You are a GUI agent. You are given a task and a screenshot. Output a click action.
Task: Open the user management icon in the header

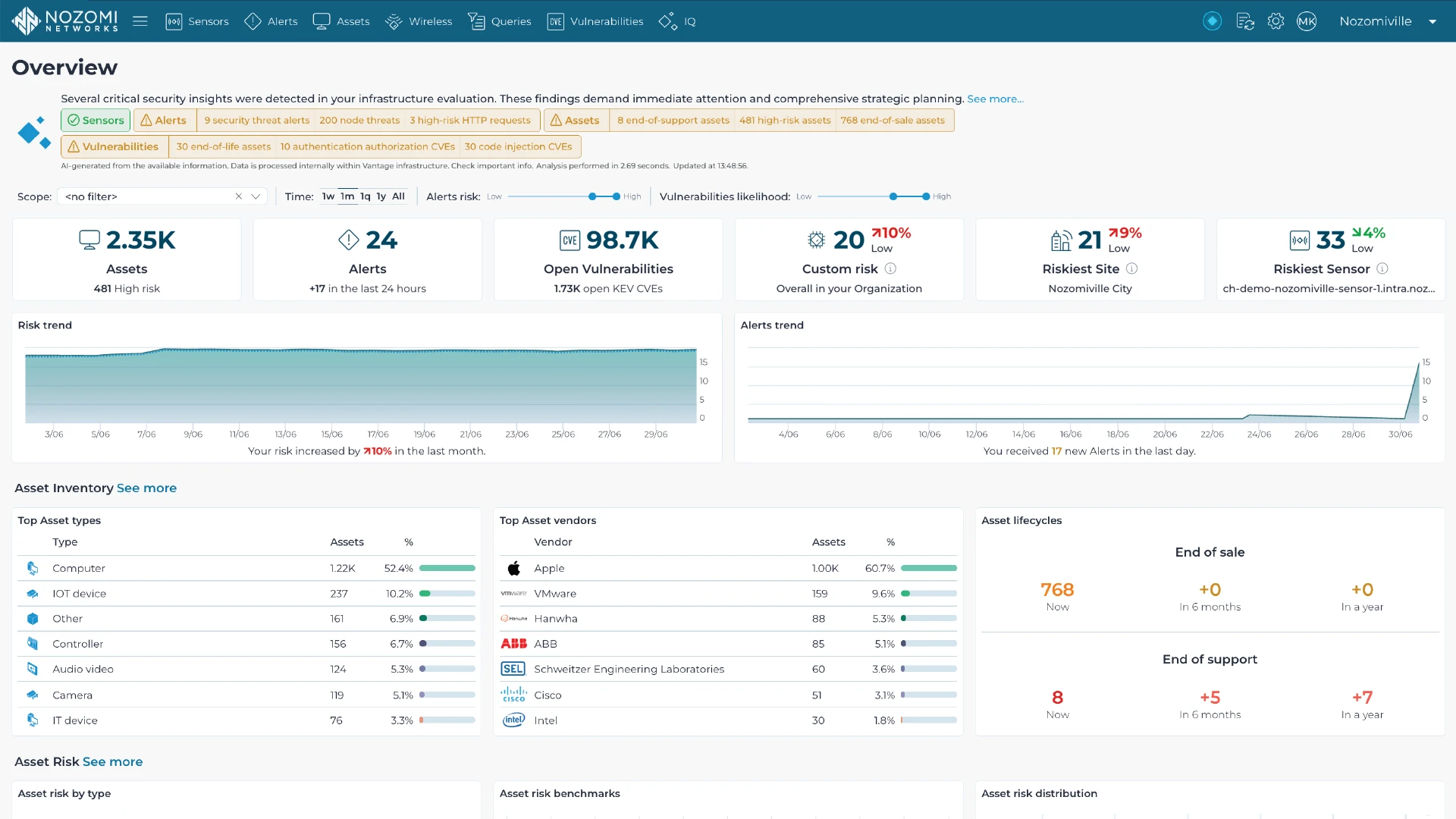[1245, 21]
